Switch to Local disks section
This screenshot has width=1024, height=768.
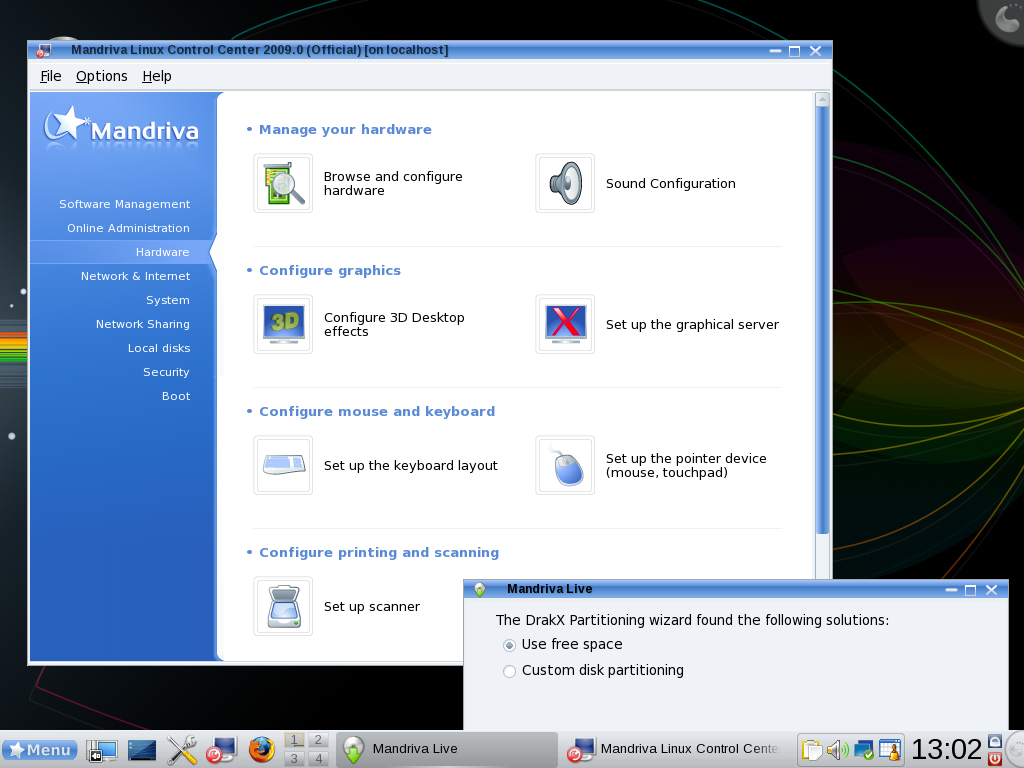point(159,349)
